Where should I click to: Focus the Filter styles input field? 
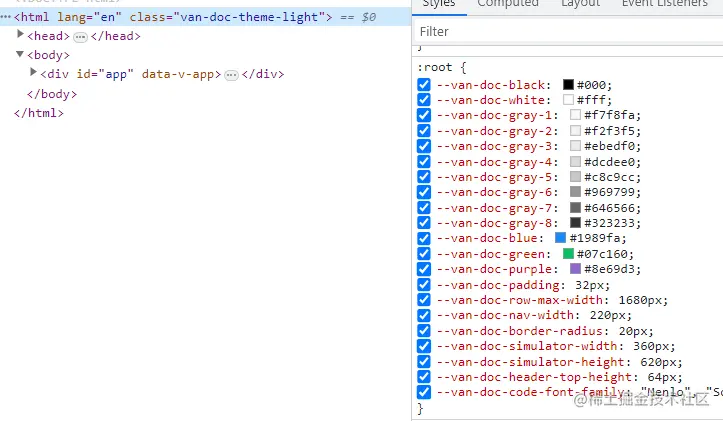[x=567, y=31]
